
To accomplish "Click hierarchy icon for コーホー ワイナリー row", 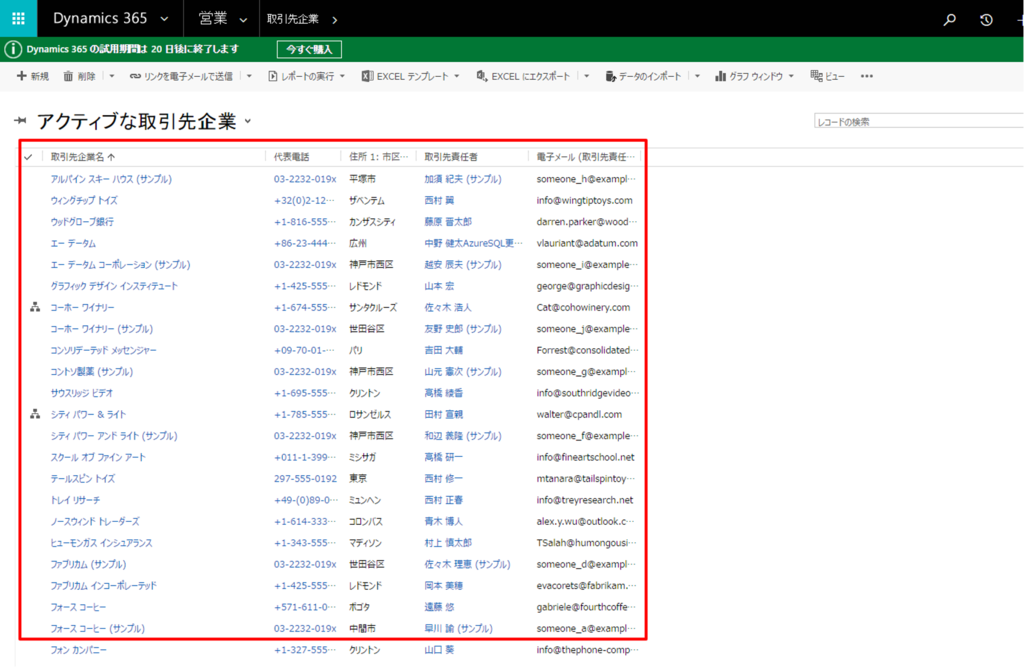I will (x=35, y=307).
